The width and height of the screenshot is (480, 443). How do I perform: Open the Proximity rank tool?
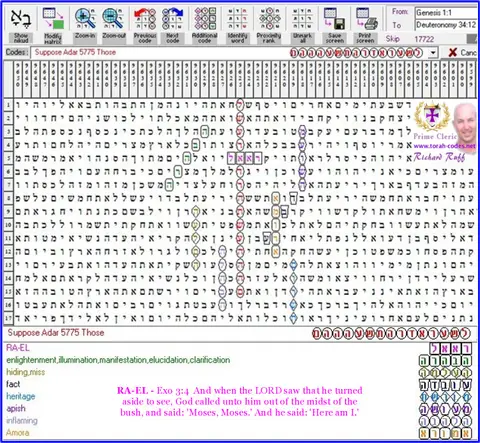point(269,25)
